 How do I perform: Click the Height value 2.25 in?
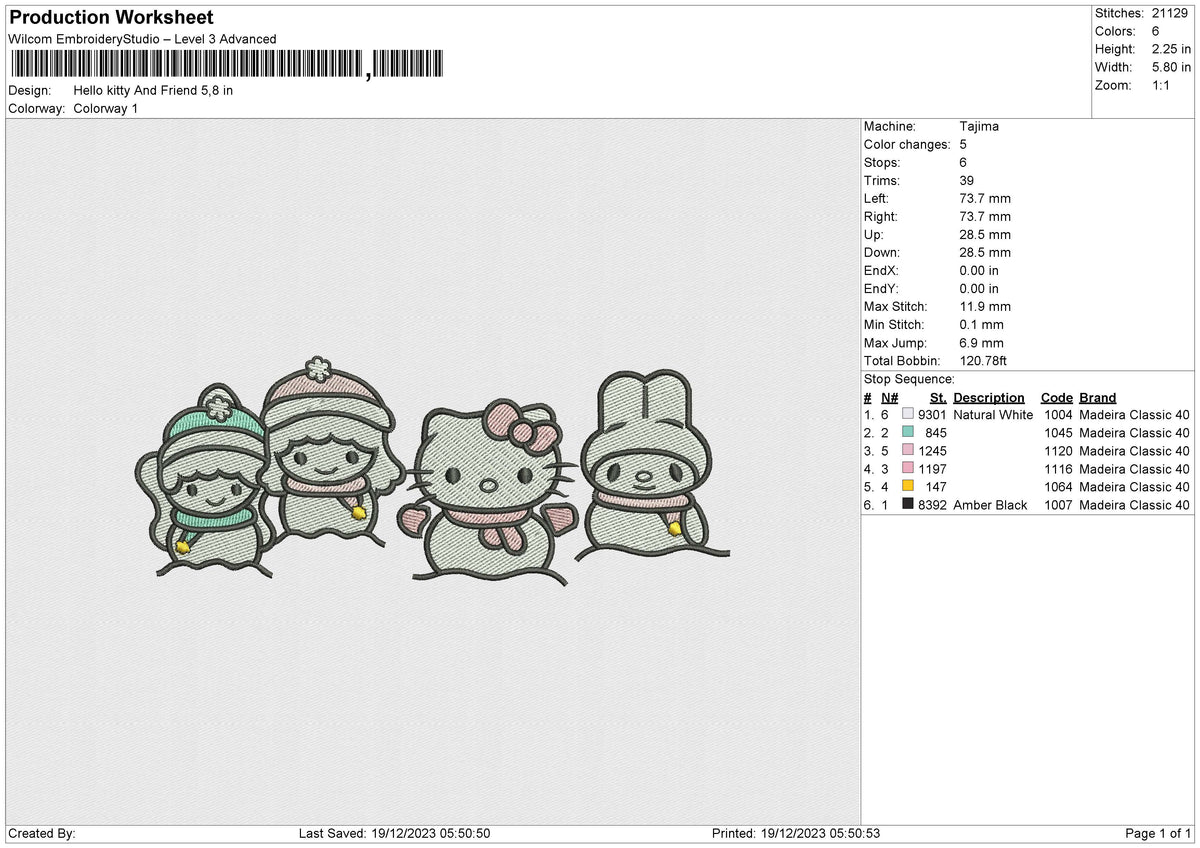coord(1171,49)
